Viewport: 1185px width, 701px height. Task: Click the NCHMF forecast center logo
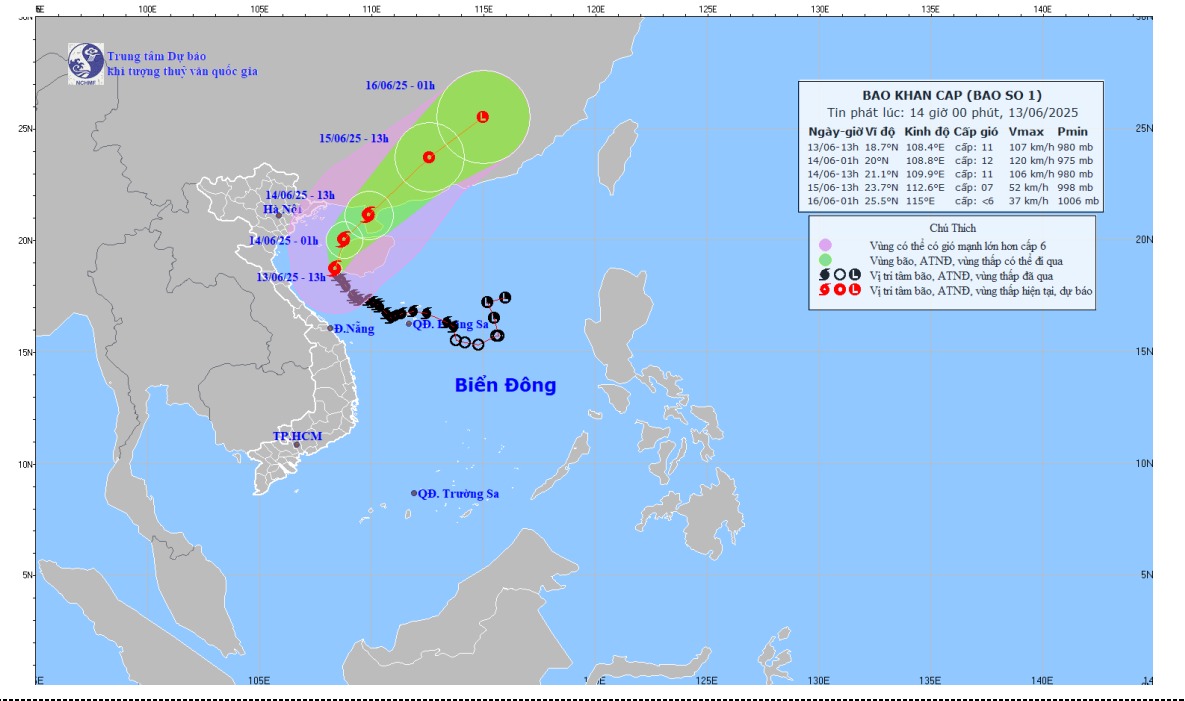tap(85, 64)
